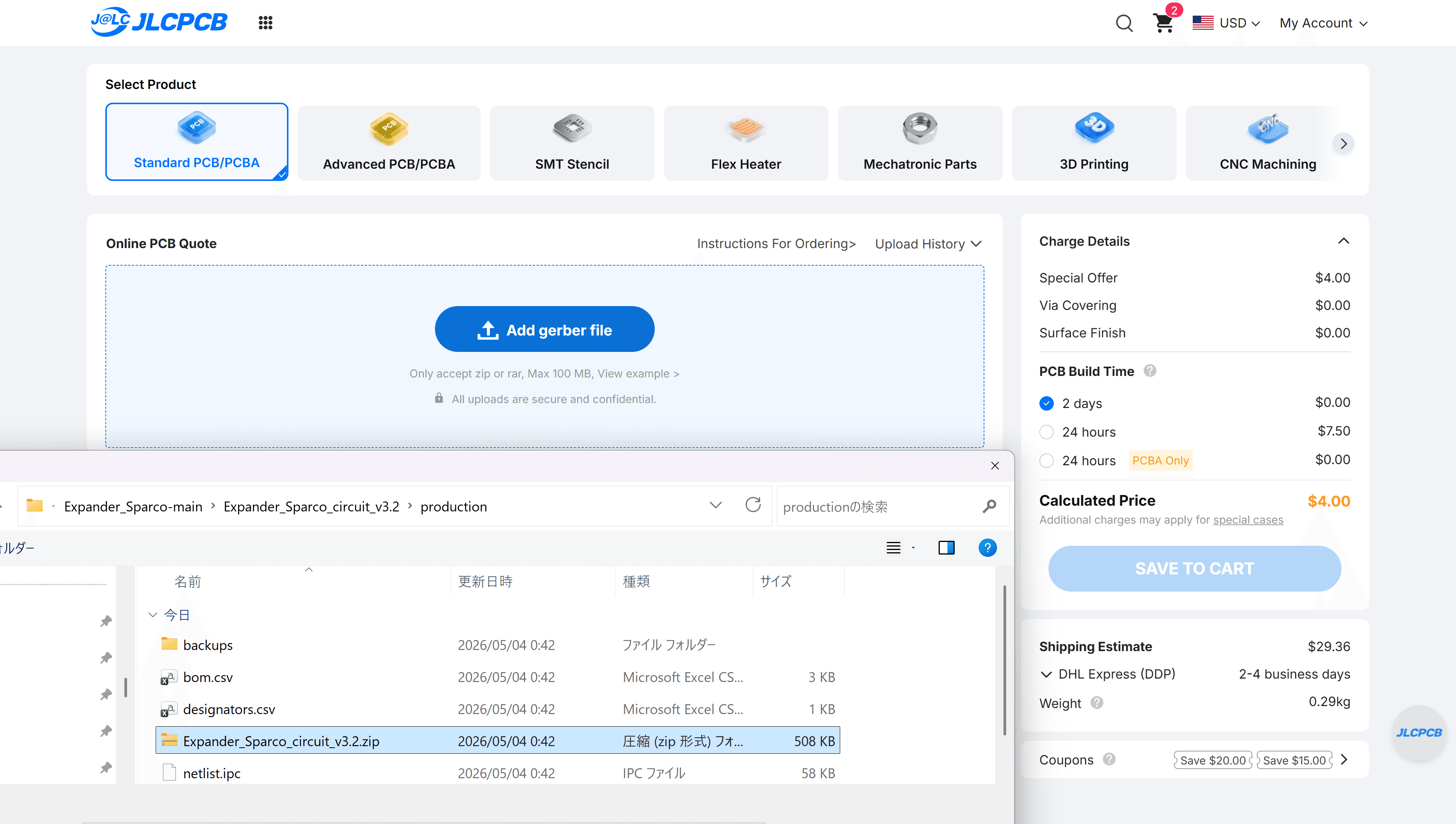Sort files by 種類 column header
1456x824 pixels.
[x=636, y=581]
